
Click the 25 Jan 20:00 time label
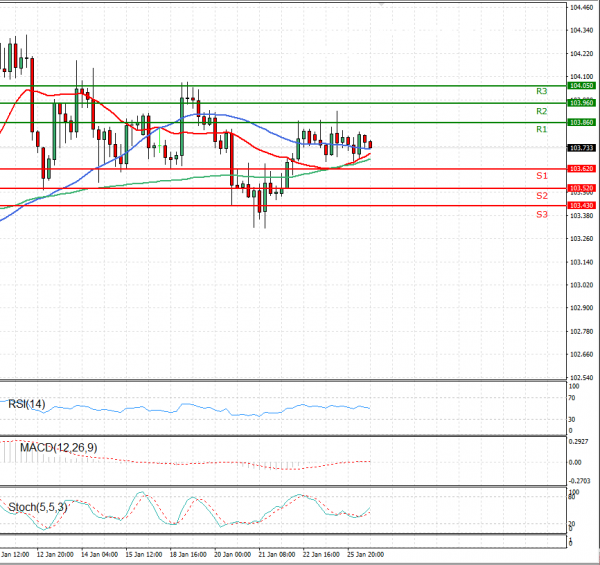click(x=364, y=553)
